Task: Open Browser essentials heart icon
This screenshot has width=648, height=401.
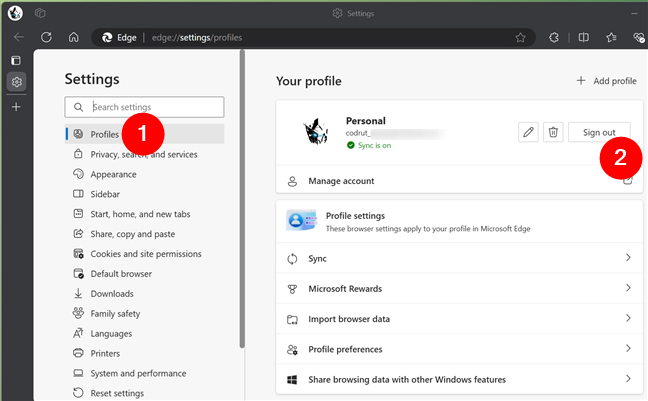Action: [x=639, y=38]
